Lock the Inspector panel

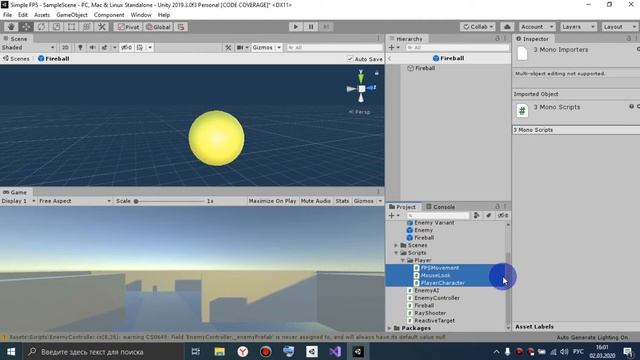click(629, 38)
